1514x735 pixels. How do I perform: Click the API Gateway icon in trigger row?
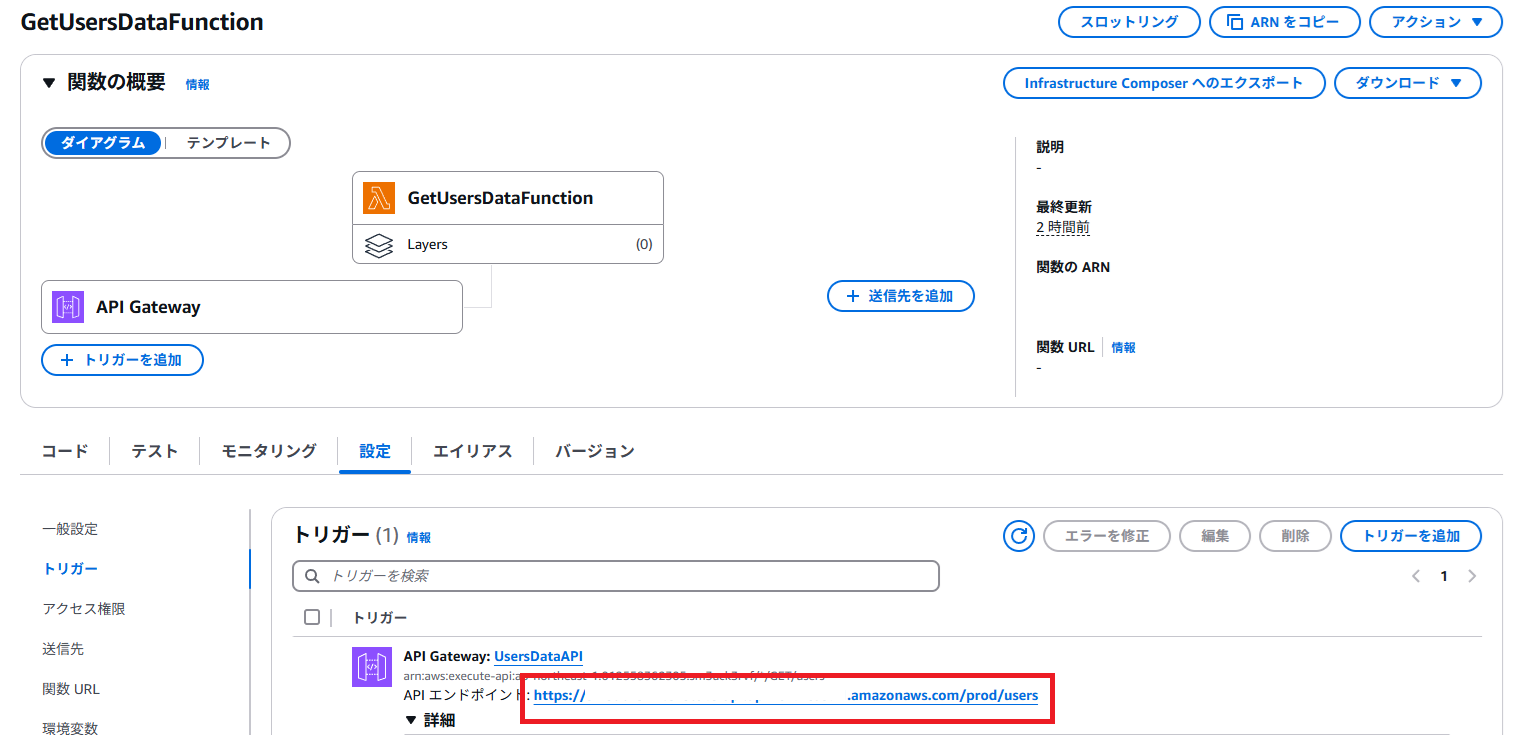(x=372, y=667)
